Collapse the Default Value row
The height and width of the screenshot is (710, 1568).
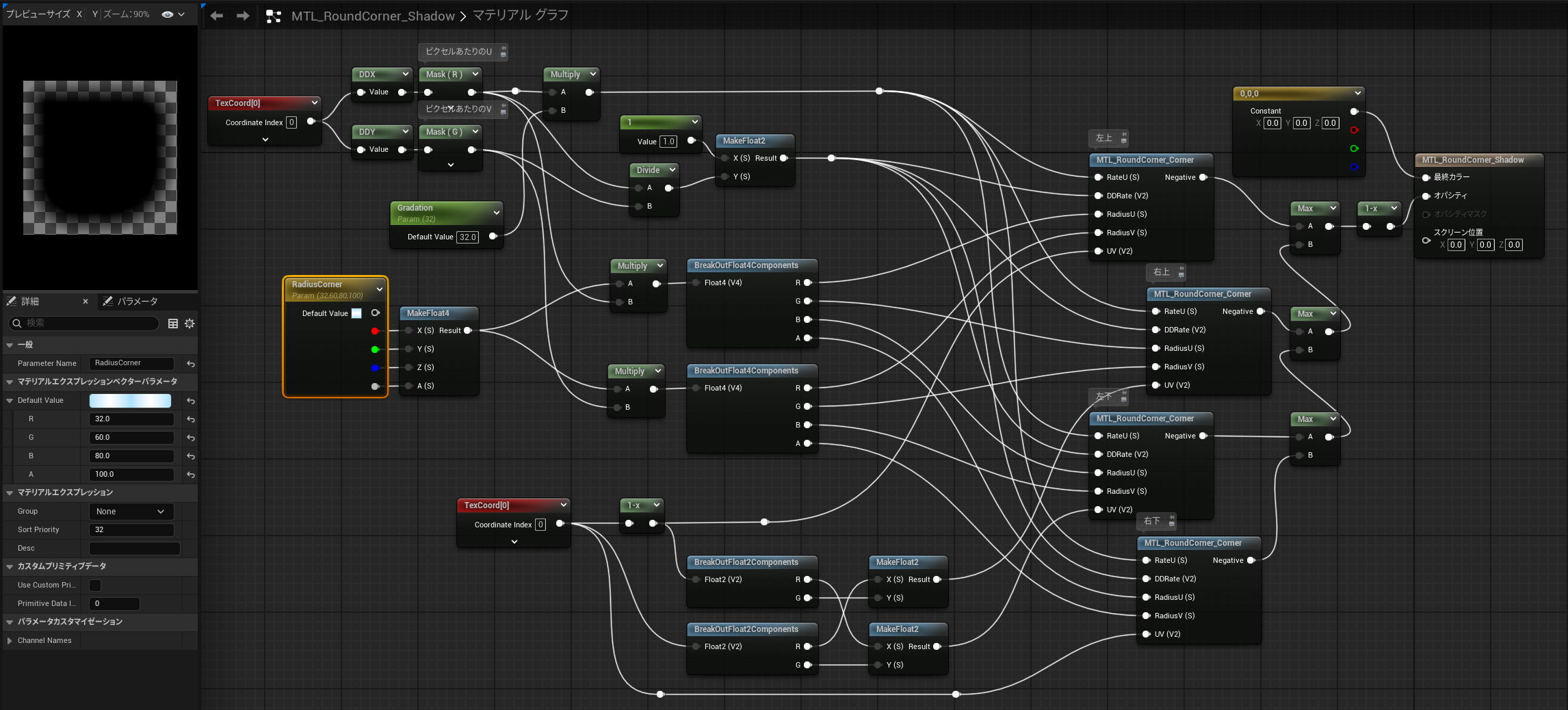coord(10,401)
